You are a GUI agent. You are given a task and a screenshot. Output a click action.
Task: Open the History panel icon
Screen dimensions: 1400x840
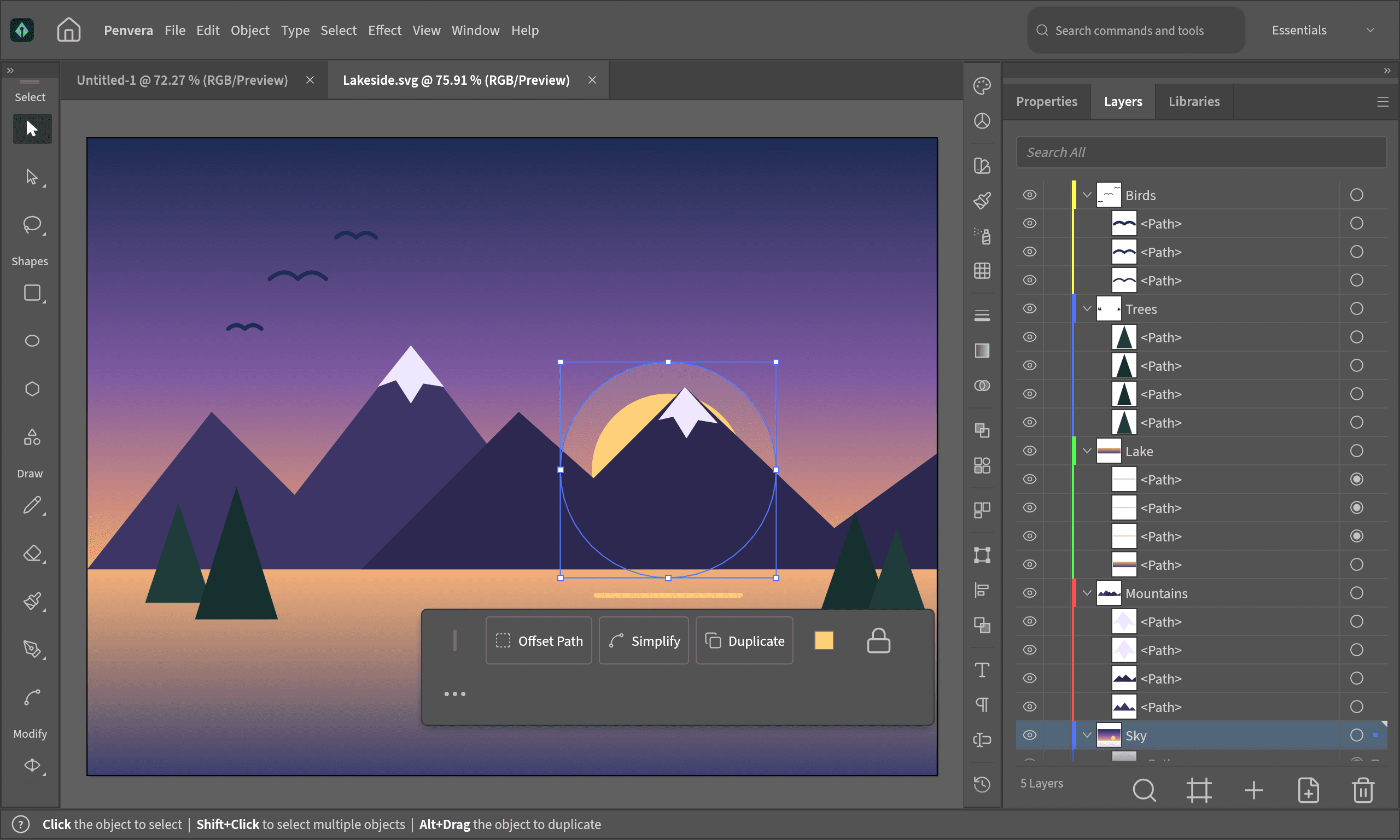click(982, 784)
